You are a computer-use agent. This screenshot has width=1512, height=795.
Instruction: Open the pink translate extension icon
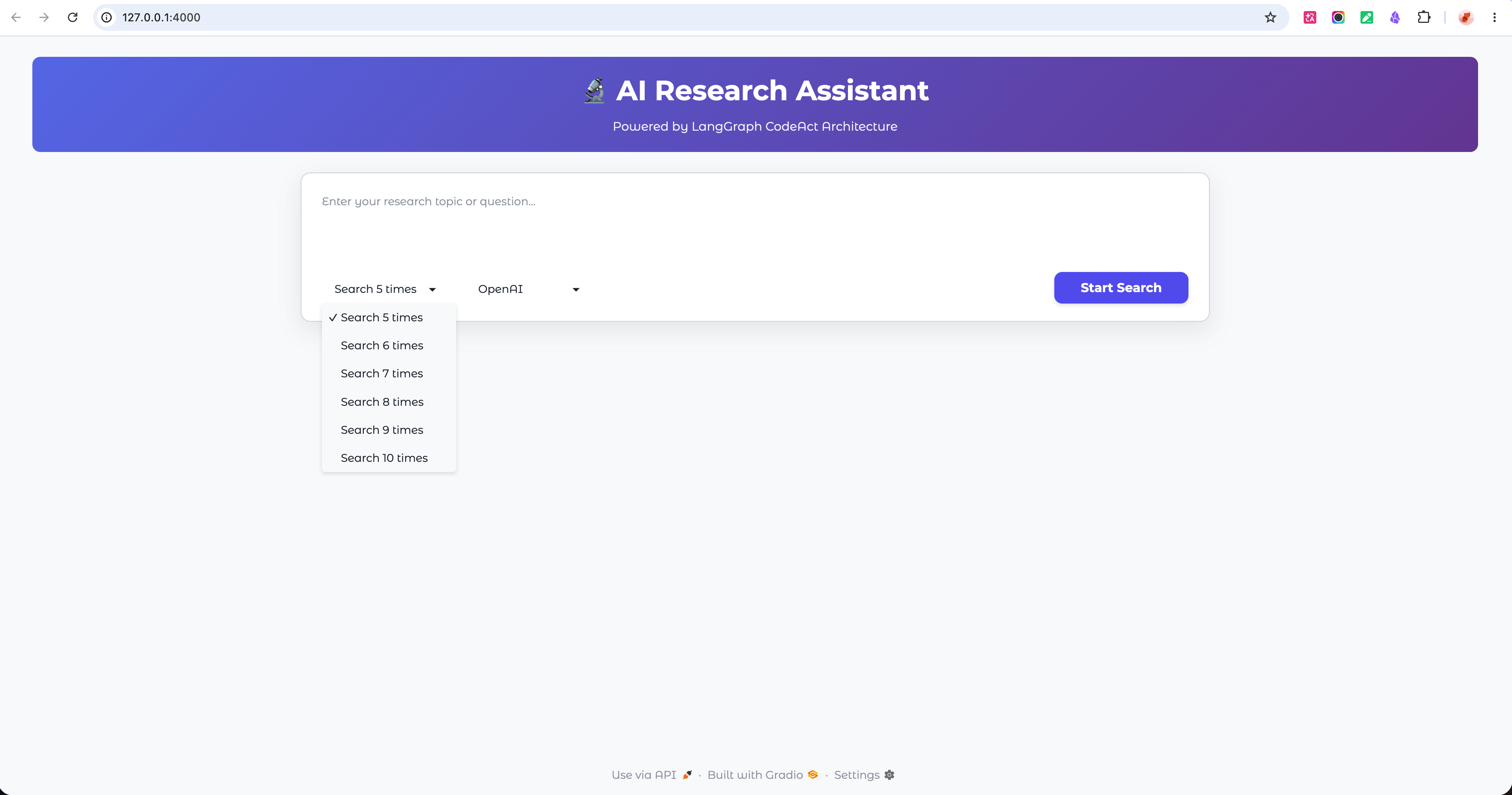click(1310, 18)
